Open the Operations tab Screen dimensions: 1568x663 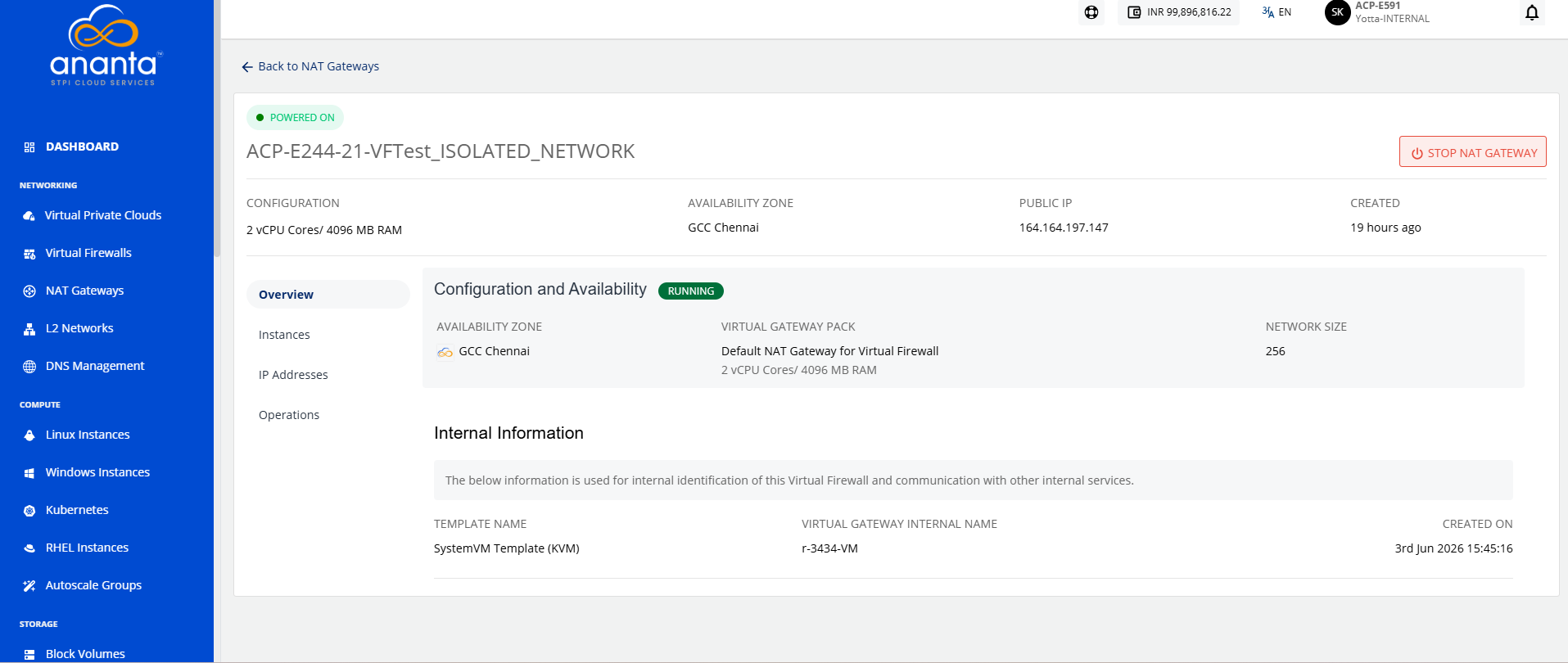pyautogui.click(x=289, y=415)
